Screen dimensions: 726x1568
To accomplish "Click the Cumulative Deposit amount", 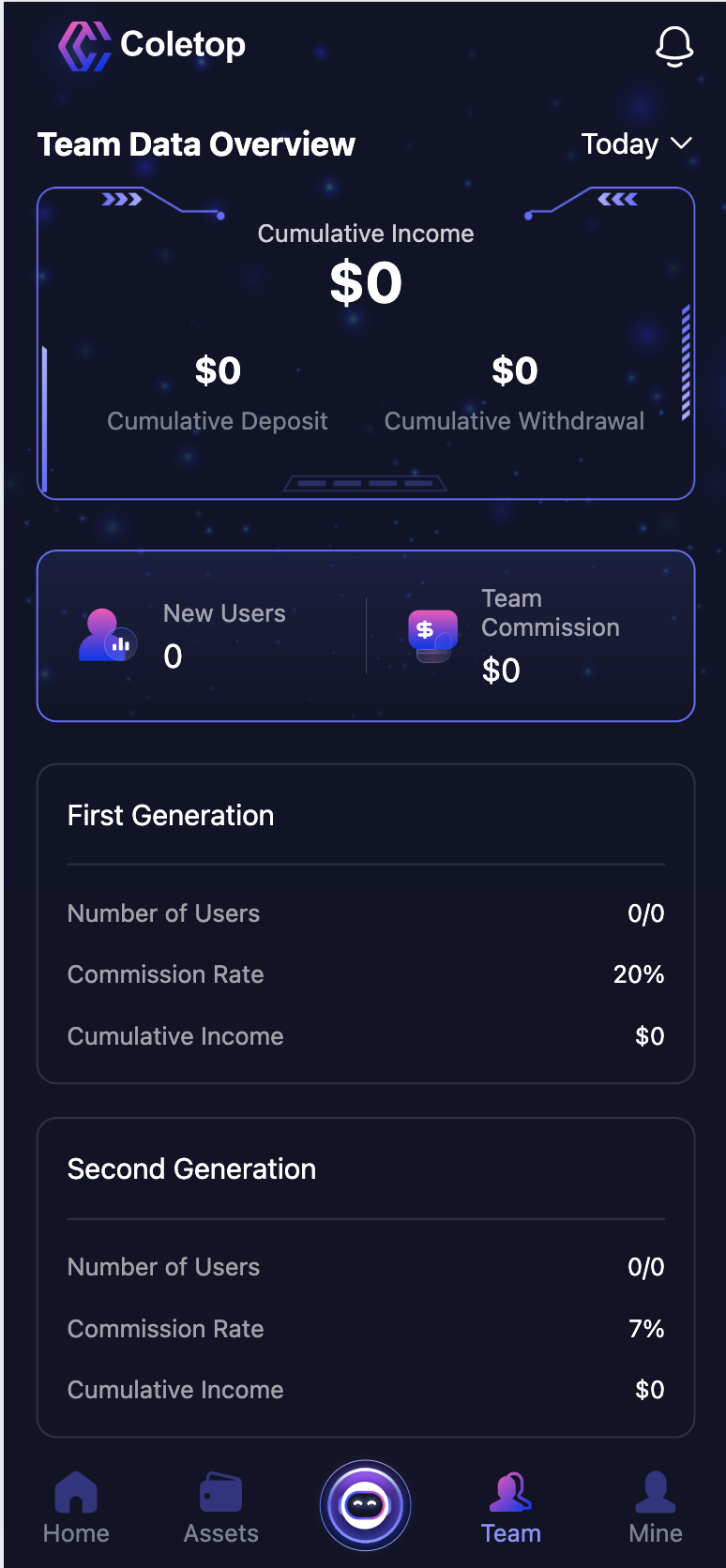I will click(x=218, y=371).
